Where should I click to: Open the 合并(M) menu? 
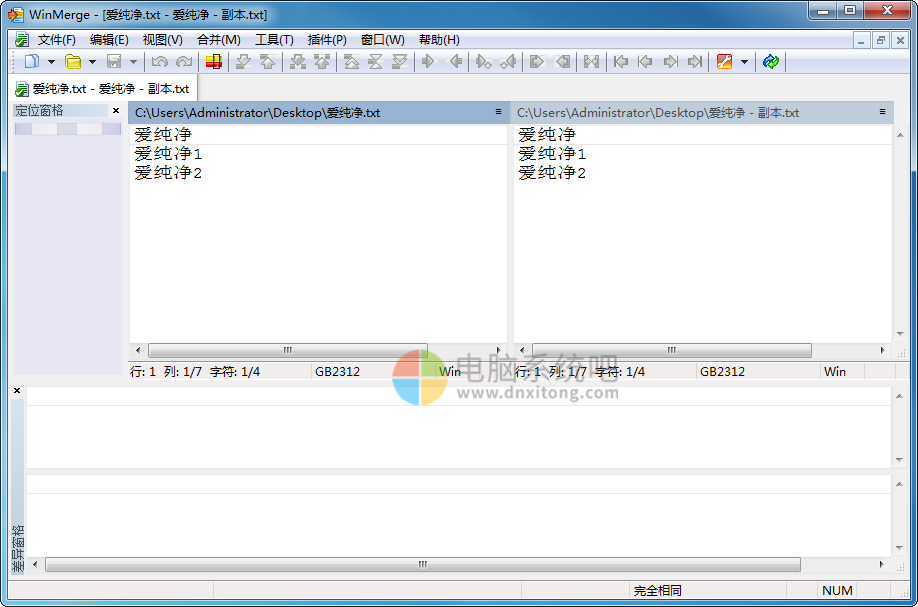coord(217,40)
